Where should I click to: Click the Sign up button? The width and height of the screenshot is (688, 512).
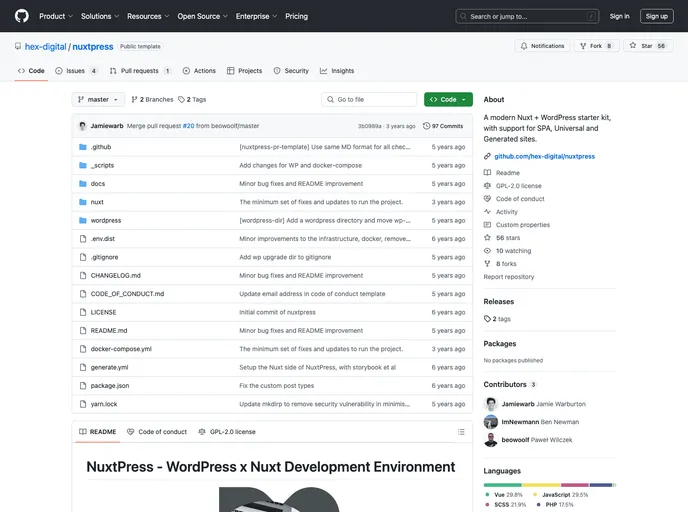click(656, 16)
